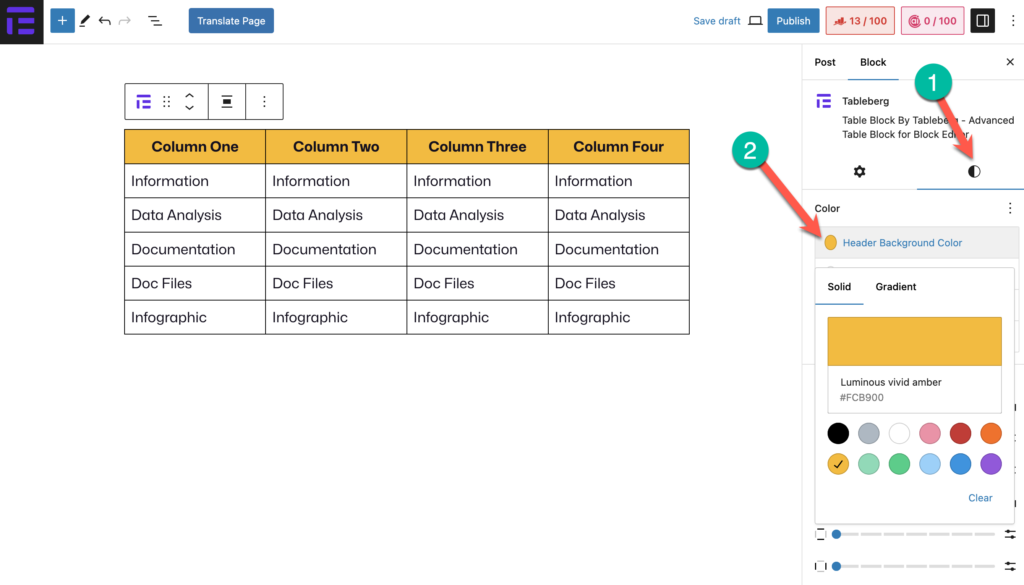The height and width of the screenshot is (585, 1024).
Task: Click the Clear link in color picker
Action: tap(980, 498)
